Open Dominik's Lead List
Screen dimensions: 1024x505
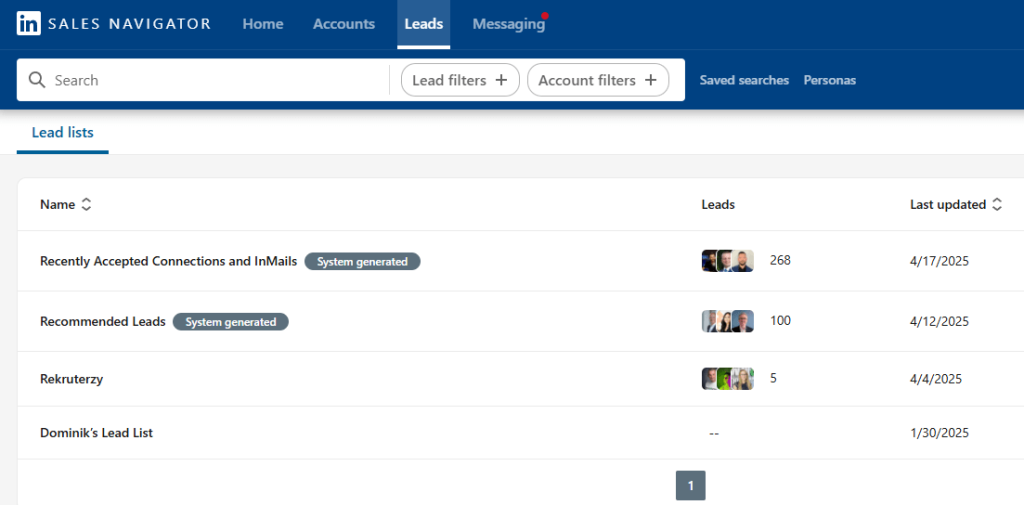point(96,432)
